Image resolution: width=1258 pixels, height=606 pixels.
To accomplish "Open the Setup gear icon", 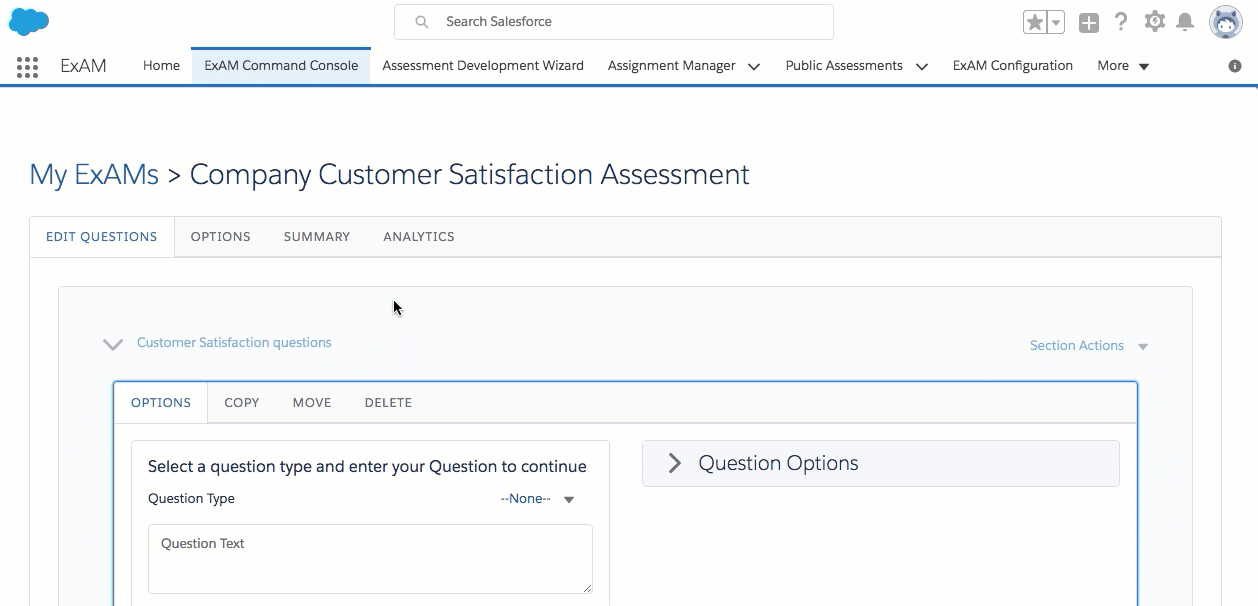I will [1155, 21].
